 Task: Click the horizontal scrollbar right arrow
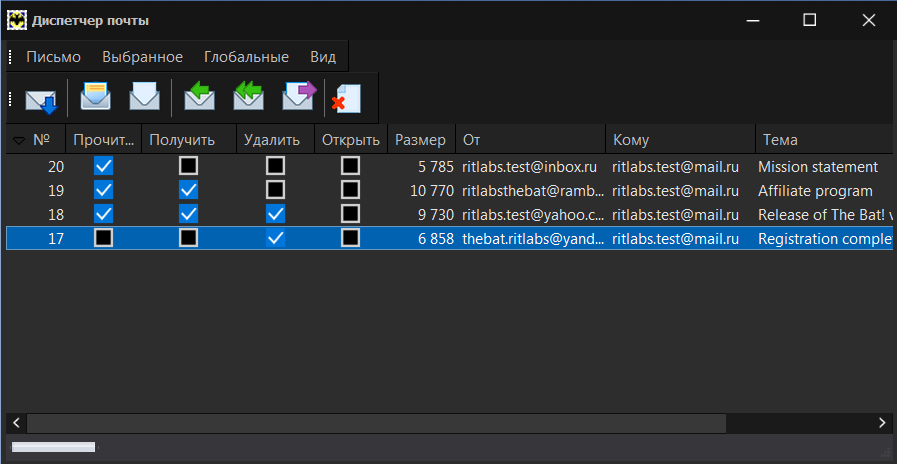click(x=882, y=423)
